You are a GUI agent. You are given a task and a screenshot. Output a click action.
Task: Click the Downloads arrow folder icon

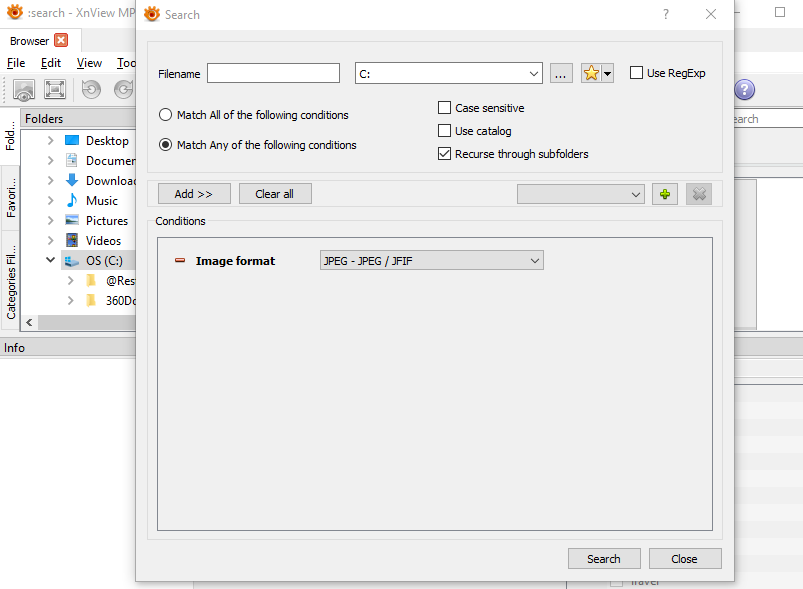click(x=72, y=180)
